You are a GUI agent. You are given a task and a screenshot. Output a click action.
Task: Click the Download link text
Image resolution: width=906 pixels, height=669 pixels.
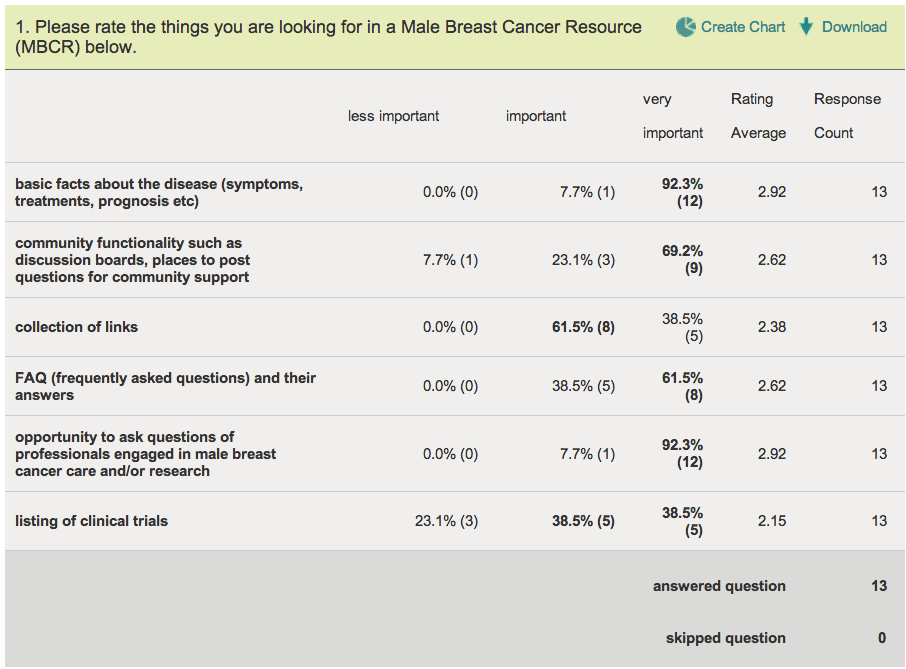(854, 27)
